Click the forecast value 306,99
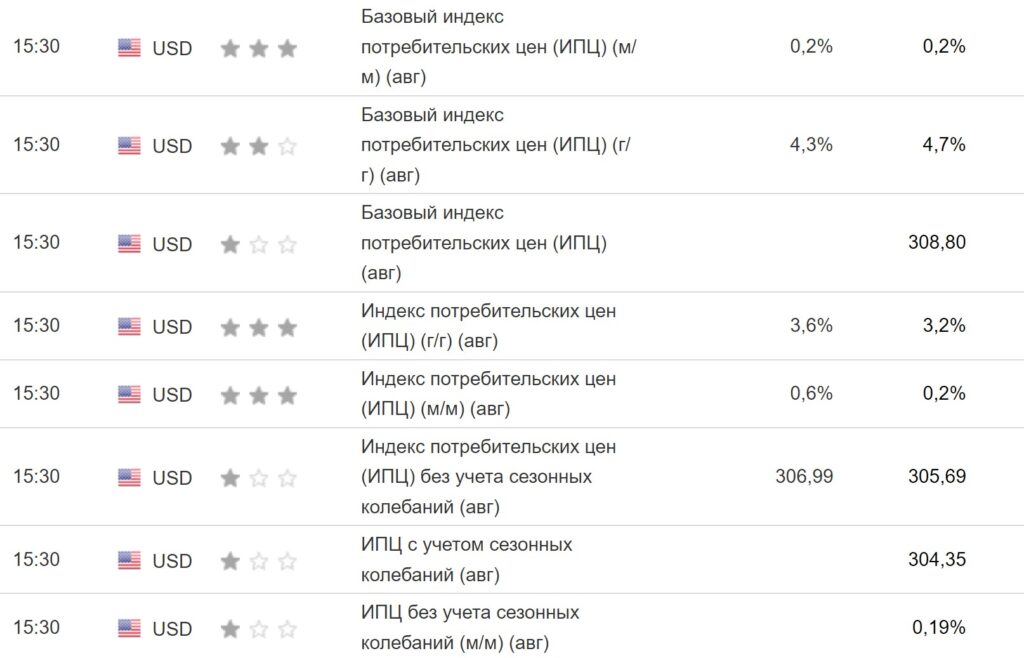The width and height of the screenshot is (1024, 658). click(x=804, y=476)
